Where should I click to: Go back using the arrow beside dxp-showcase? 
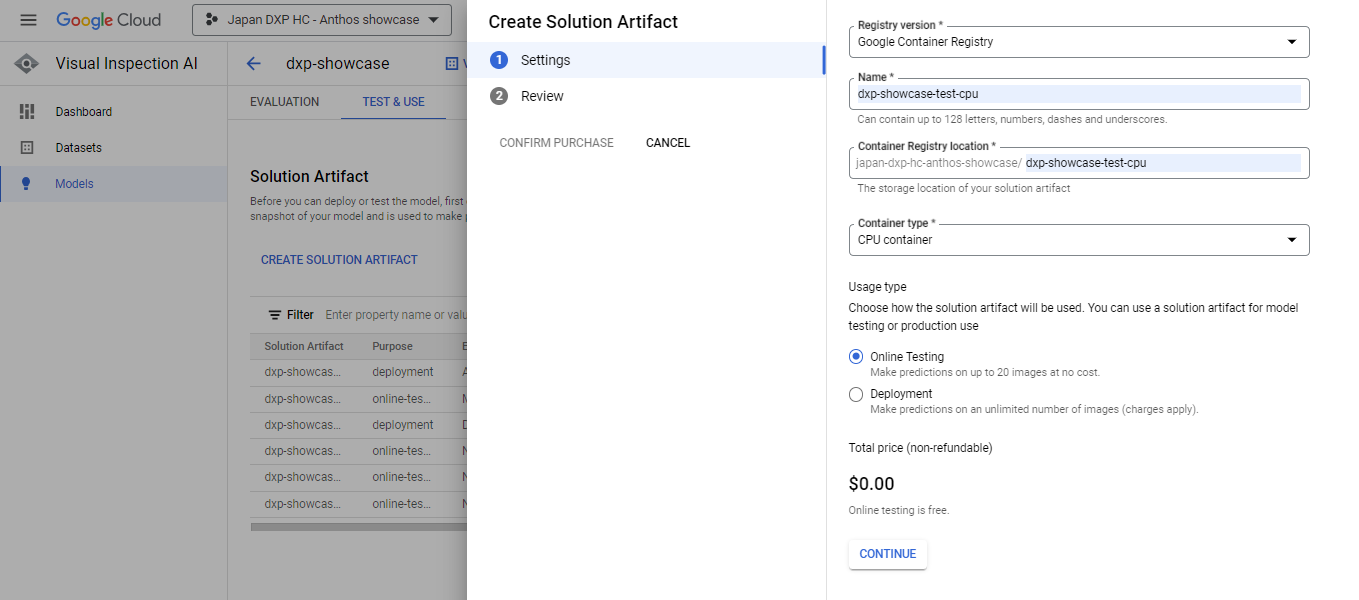[254, 64]
